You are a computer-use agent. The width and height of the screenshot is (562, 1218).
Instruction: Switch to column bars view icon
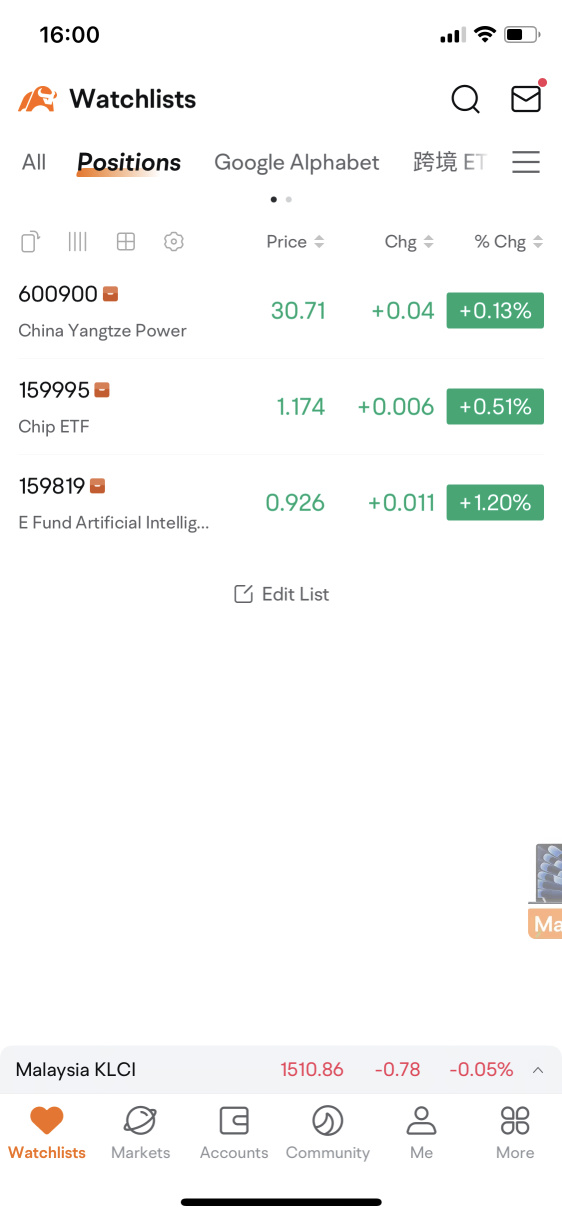coord(78,241)
